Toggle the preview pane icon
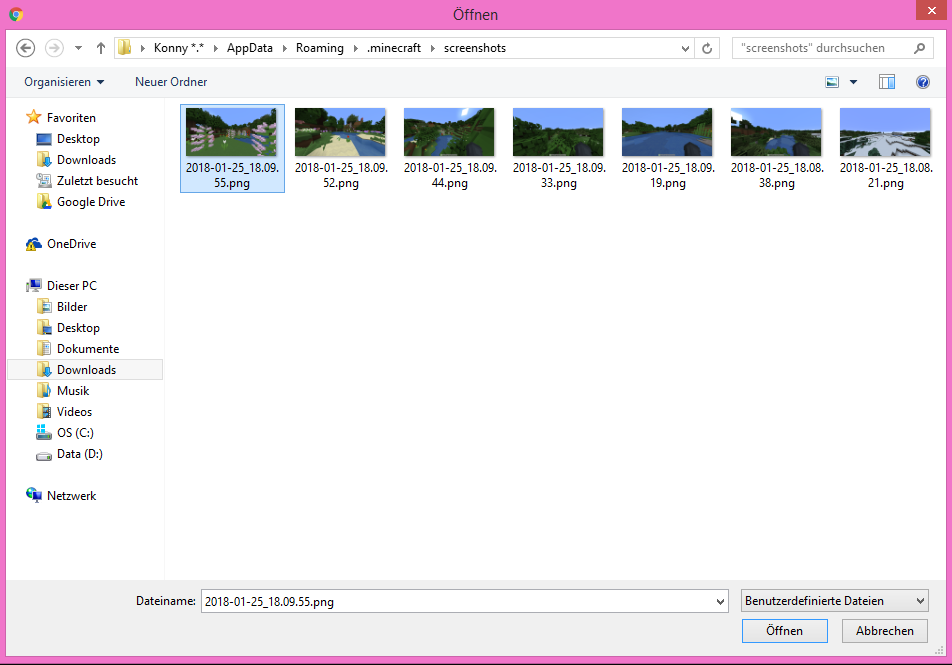952x665 pixels. click(886, 82)
